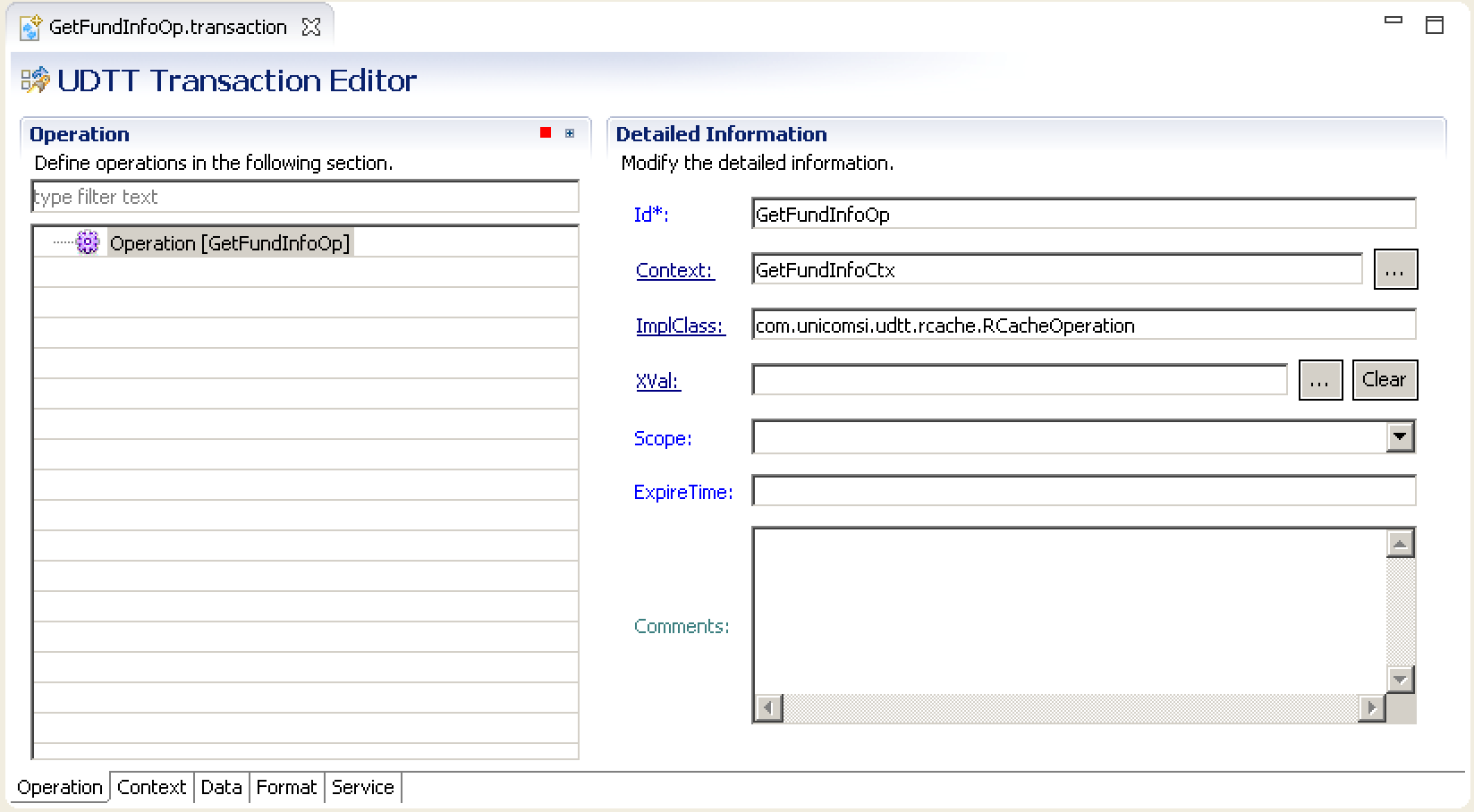Screen dimensions: 1474x812
Task: Switch to the Data tab
Action: coord(221,787)
